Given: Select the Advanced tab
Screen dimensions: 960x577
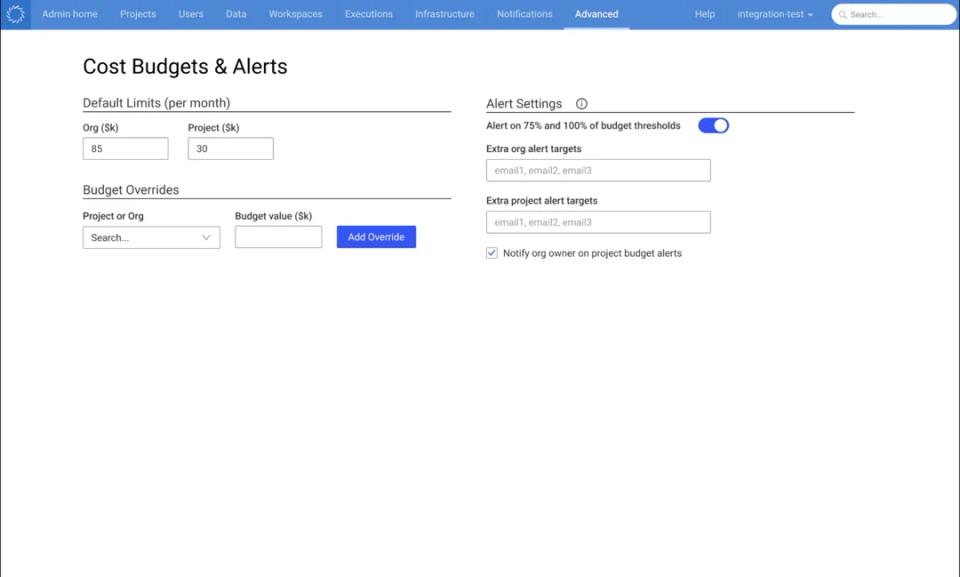Looking at the screenshot, I should coord(596,14).
